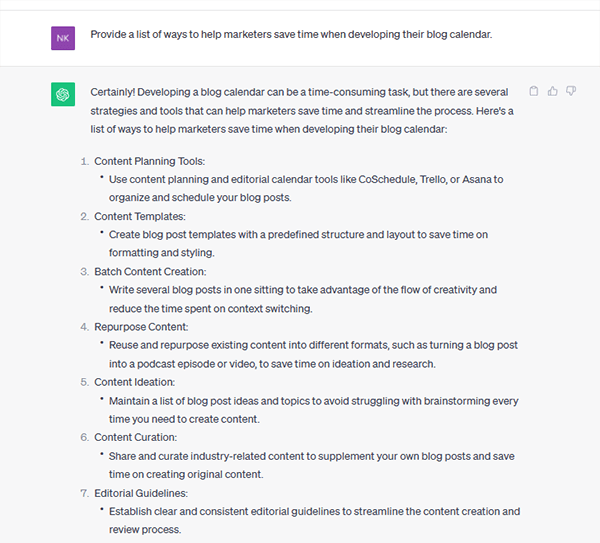600x543 pixels.
Task: Click the bullet about maintaining blog post ideas
Action: [309, 410]
